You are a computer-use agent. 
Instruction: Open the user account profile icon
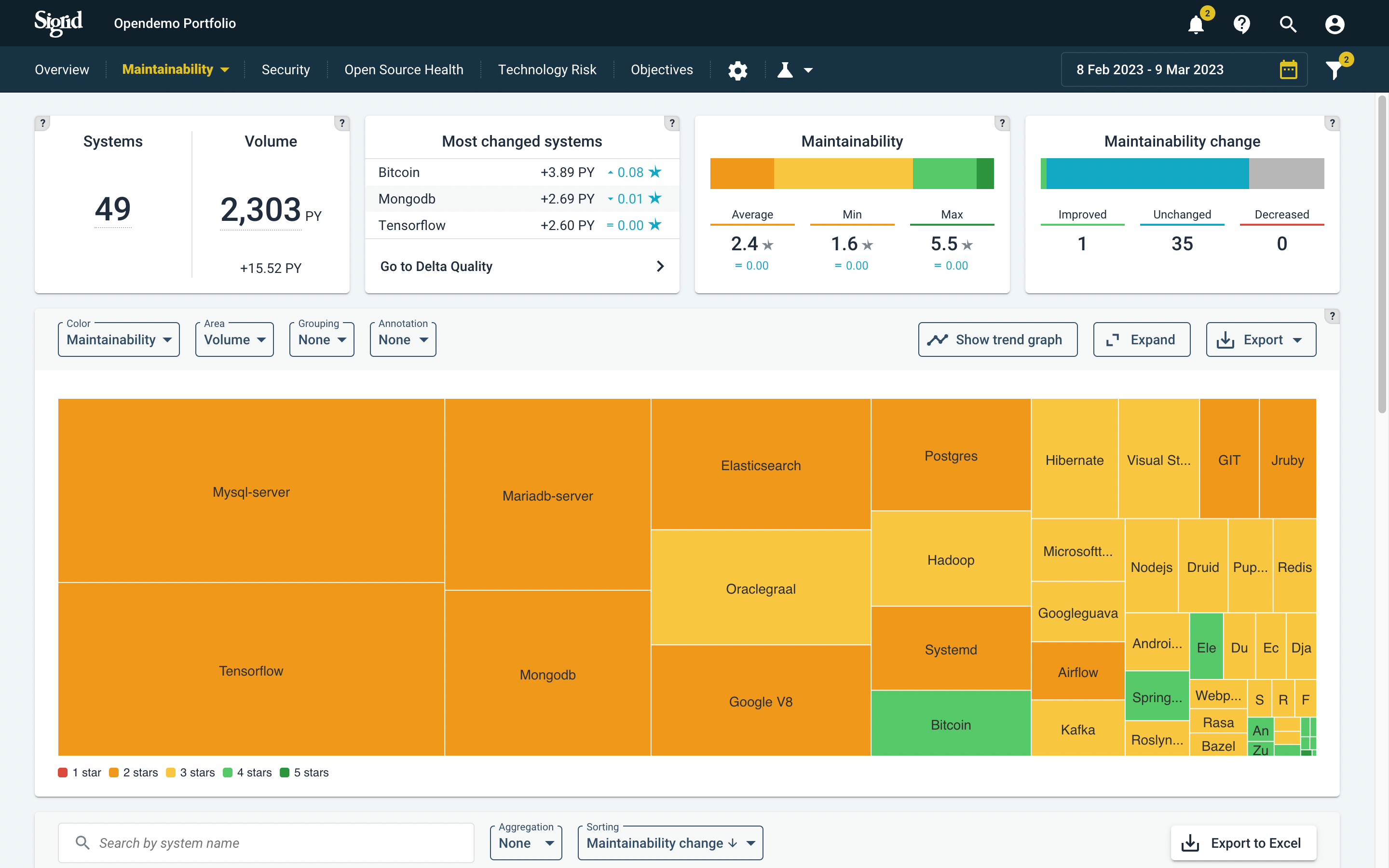(1335, 24)
